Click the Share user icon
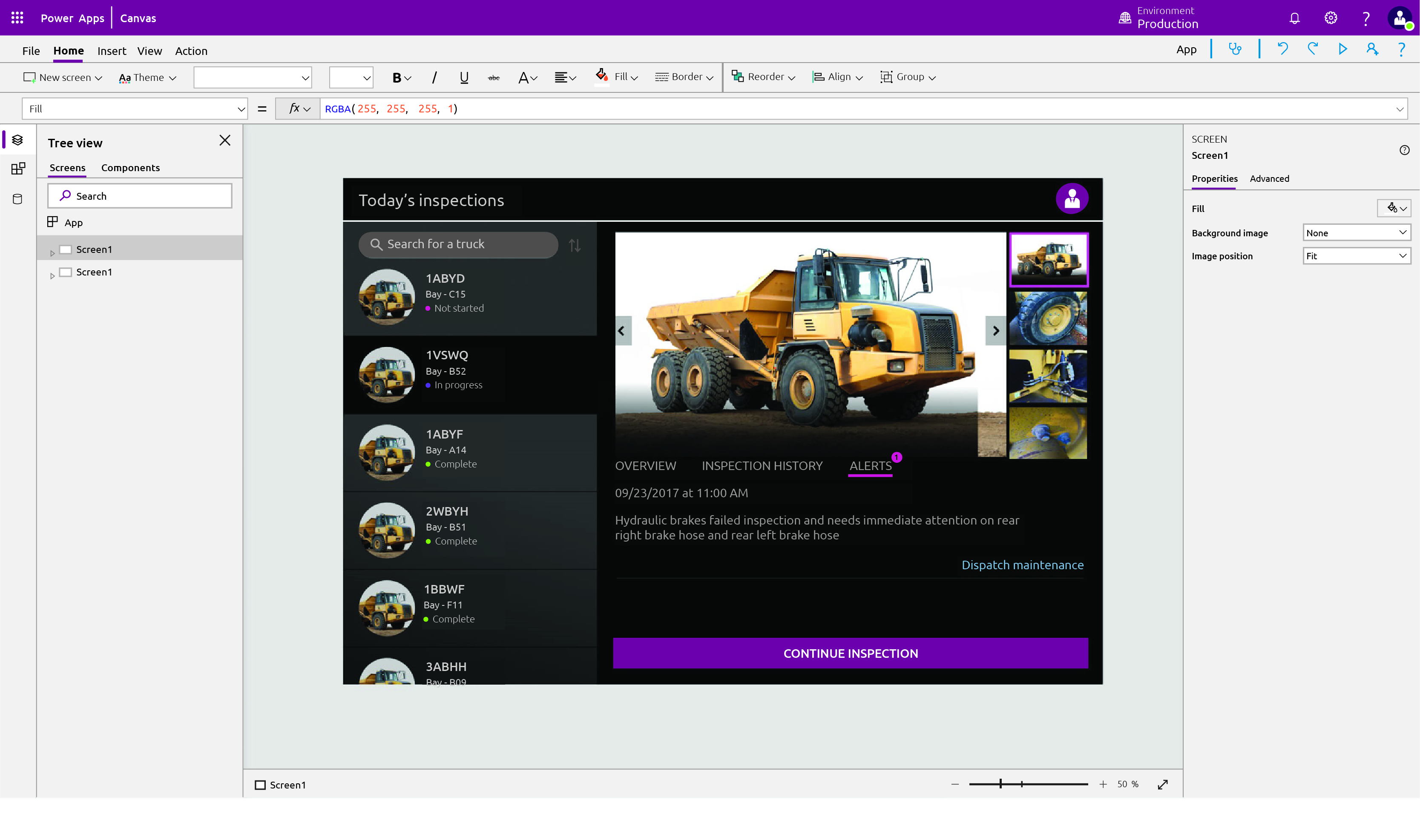 [1372, 49]
